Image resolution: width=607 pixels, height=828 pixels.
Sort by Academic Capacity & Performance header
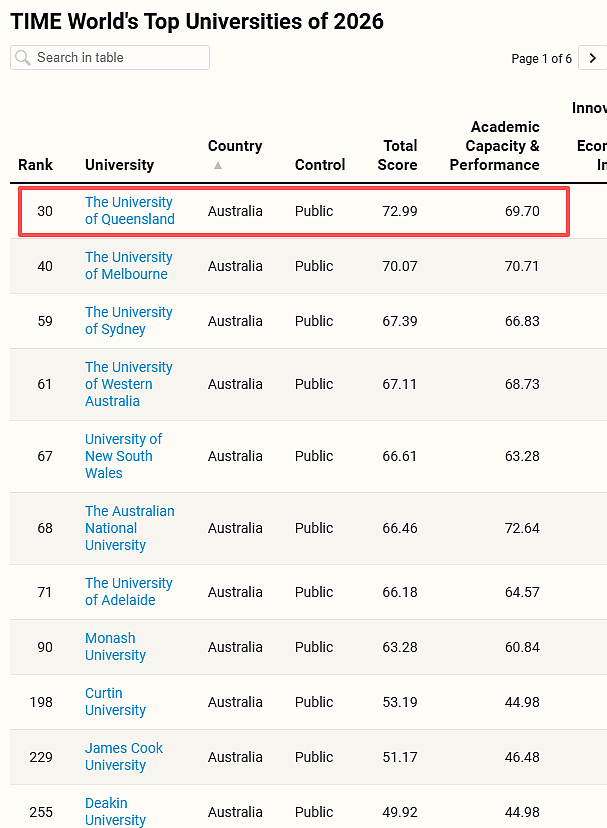[494, 146]
